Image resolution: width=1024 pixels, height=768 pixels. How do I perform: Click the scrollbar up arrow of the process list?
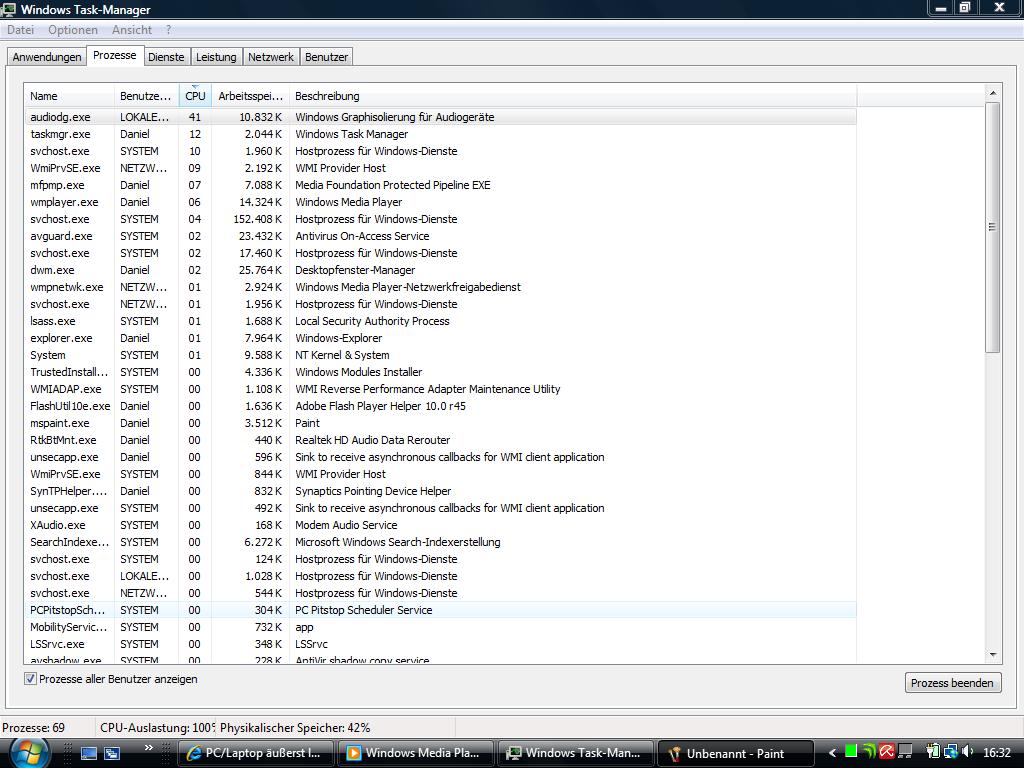[x=993, y=93]
